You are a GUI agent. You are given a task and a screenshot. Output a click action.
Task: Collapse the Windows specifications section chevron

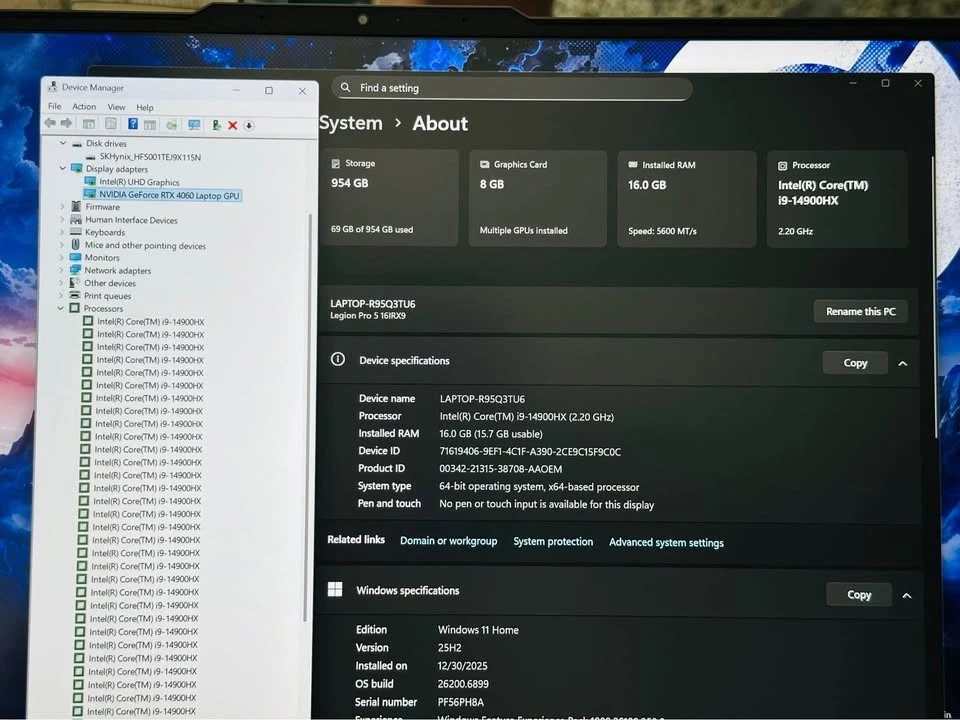click(907, 596)
